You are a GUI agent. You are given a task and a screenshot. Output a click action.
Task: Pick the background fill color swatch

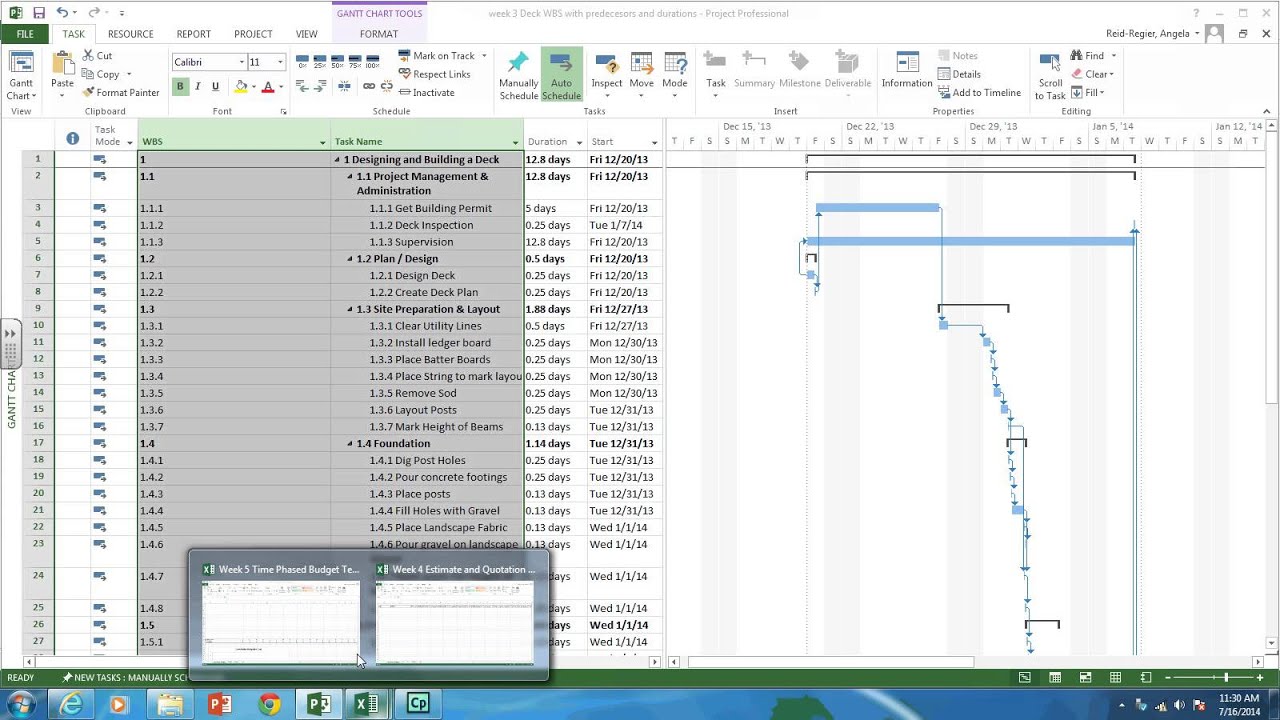coord(241,87)
